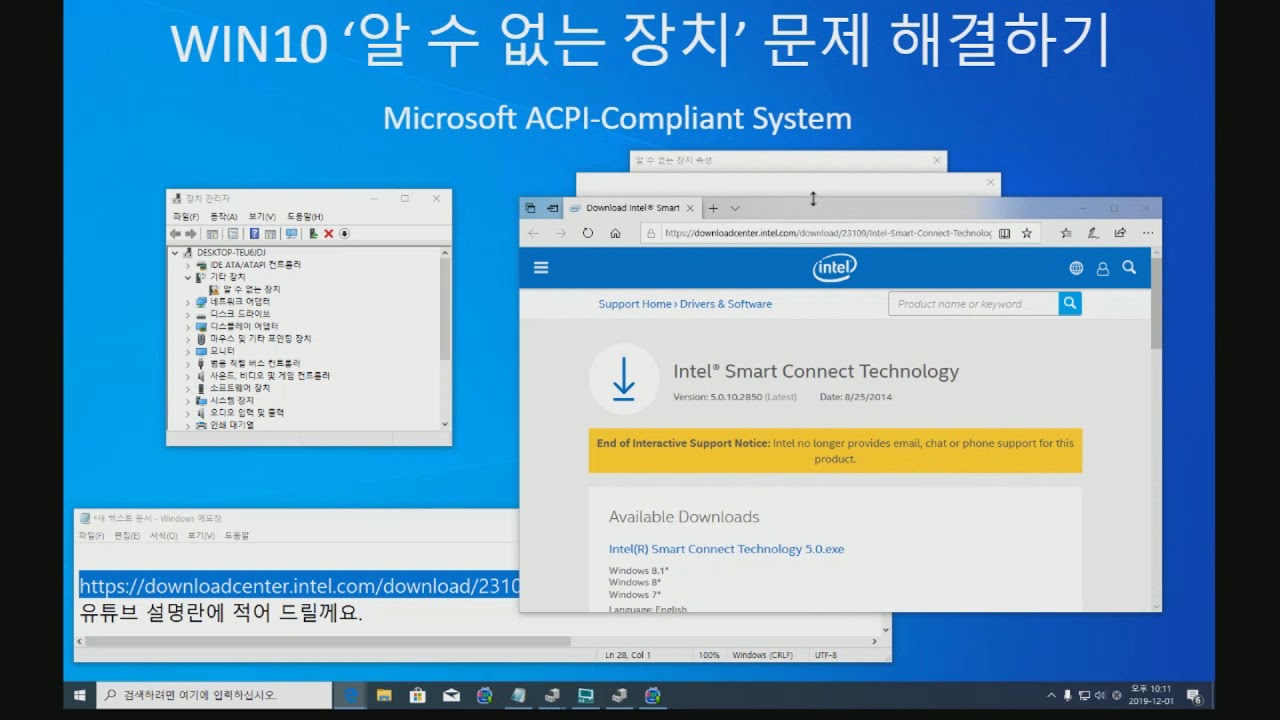Open 서식(O) menu in Notepad
Viewport: 1280px width, 720px height.
(164, 536)
